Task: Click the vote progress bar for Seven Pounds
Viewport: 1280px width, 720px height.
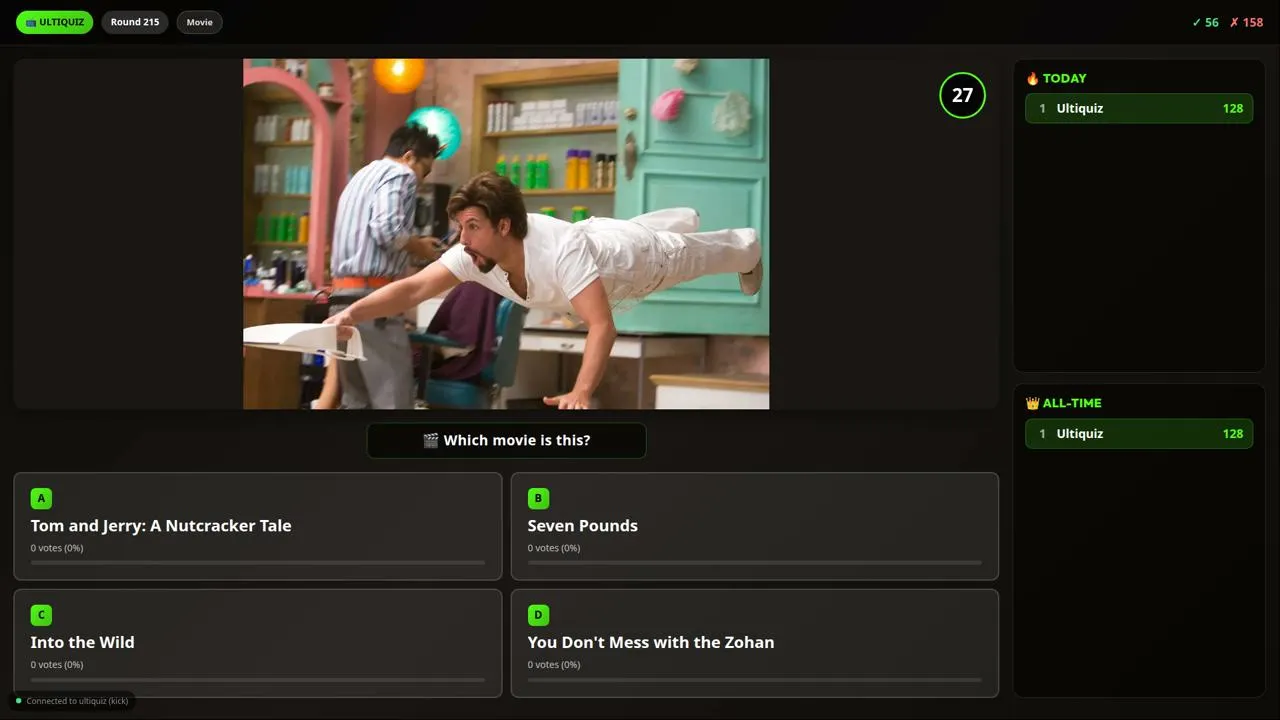Action: click(x=755, y=563)
